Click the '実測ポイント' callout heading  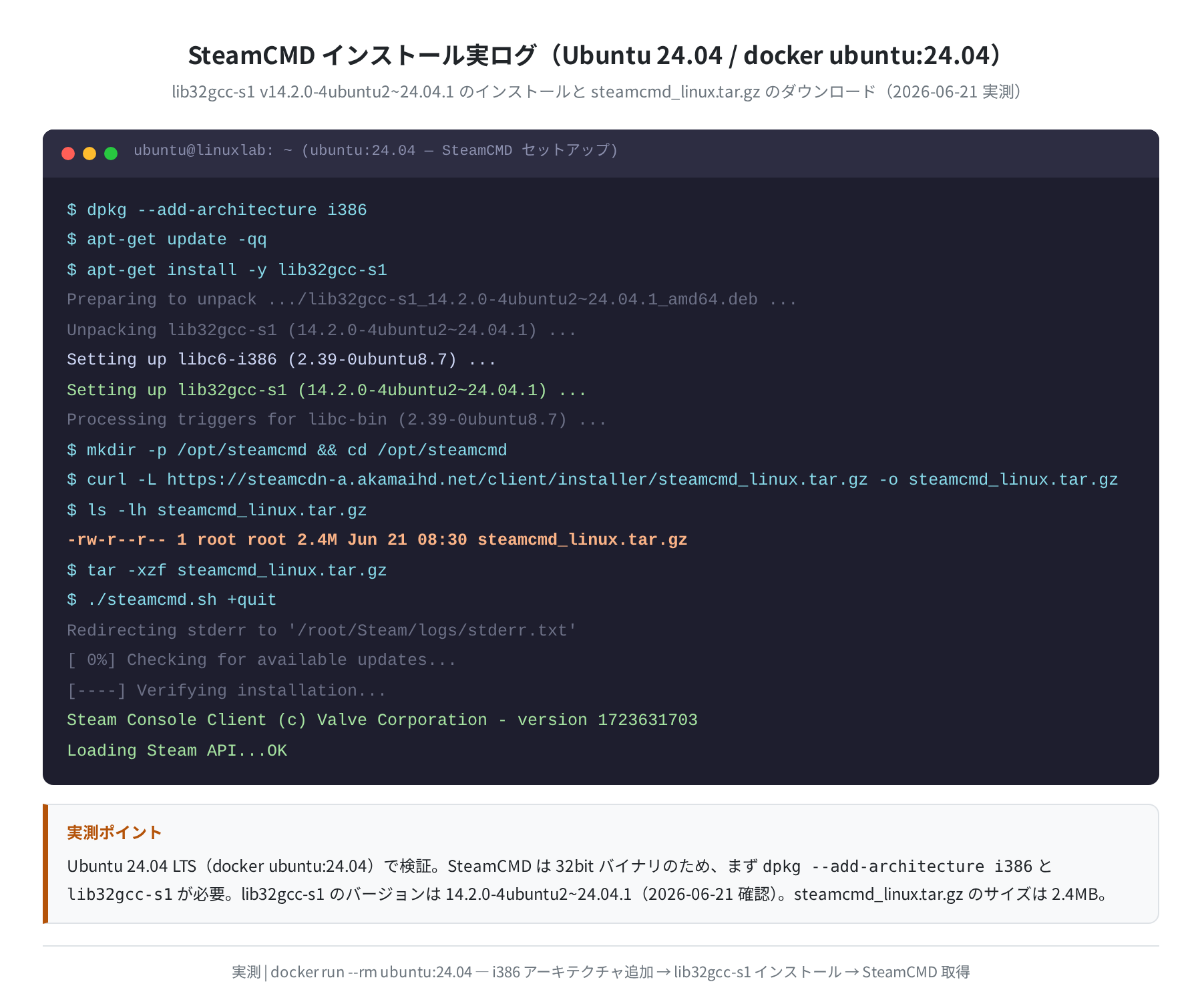[x=114, y=832]
